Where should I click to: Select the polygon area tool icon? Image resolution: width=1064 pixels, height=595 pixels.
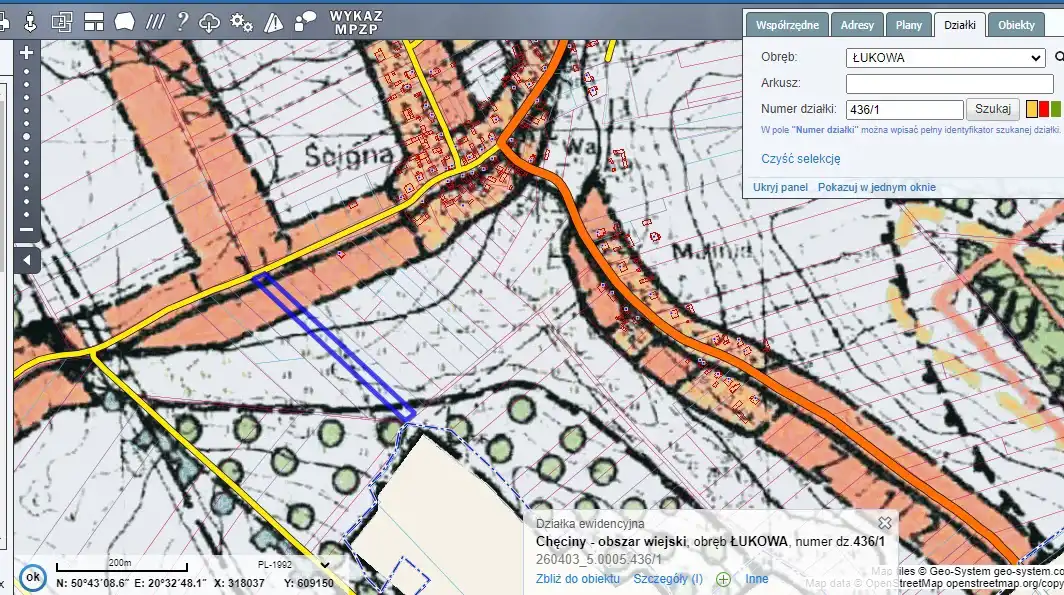(x=125, y=20)
